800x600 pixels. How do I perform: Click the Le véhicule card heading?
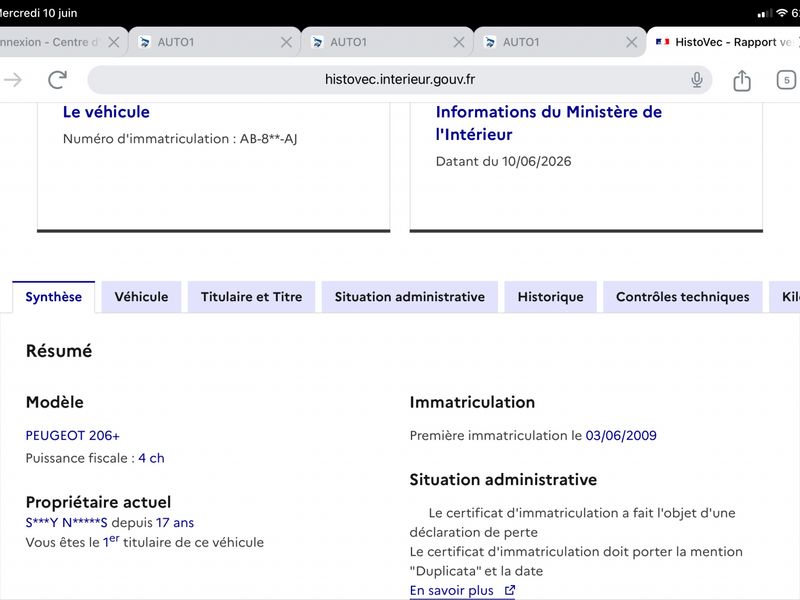(106, 112)
